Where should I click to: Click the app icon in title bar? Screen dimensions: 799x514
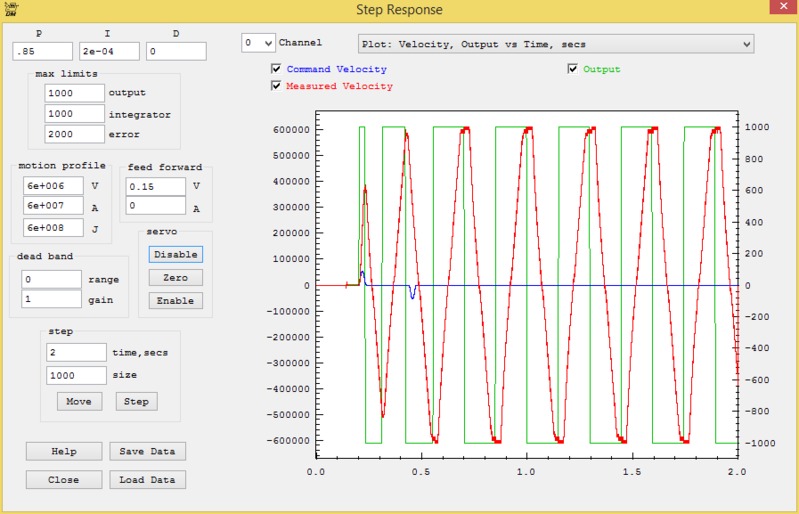(10, 8)
